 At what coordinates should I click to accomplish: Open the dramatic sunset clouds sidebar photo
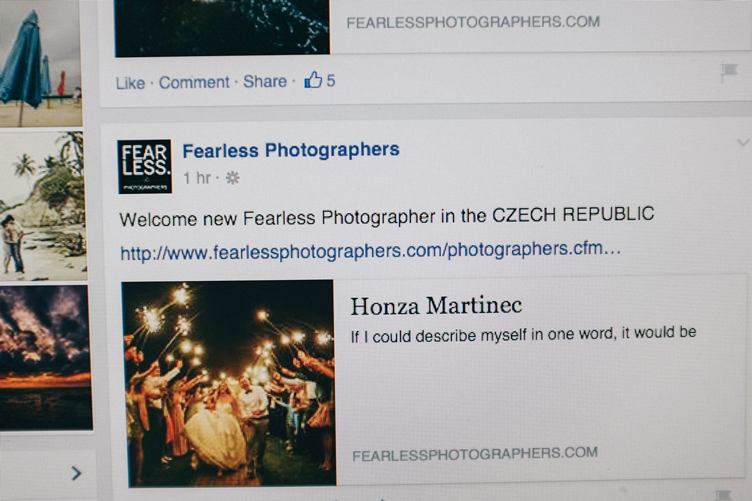pyautogui.click(x=46, y=358)
